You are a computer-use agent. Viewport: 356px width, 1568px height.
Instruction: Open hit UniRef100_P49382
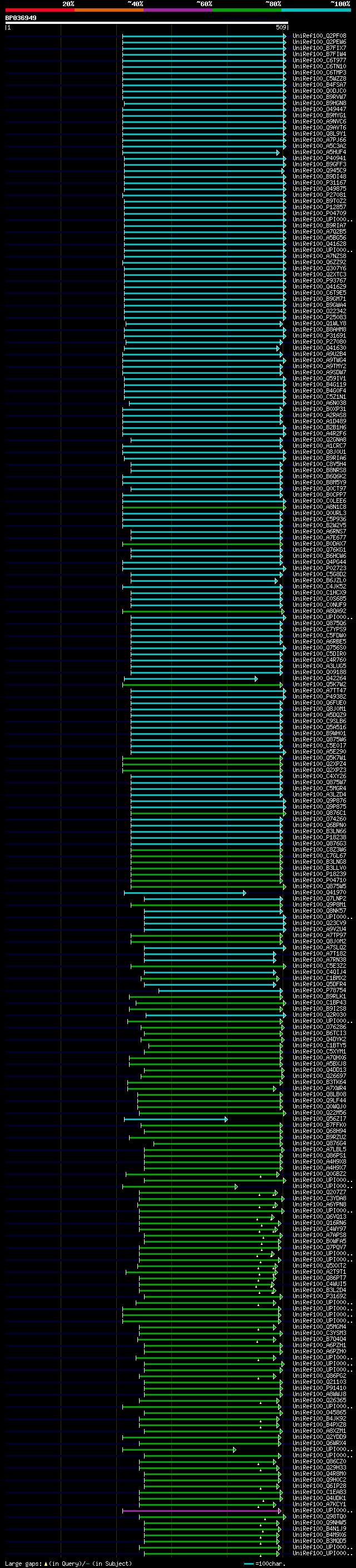point(319,696)
